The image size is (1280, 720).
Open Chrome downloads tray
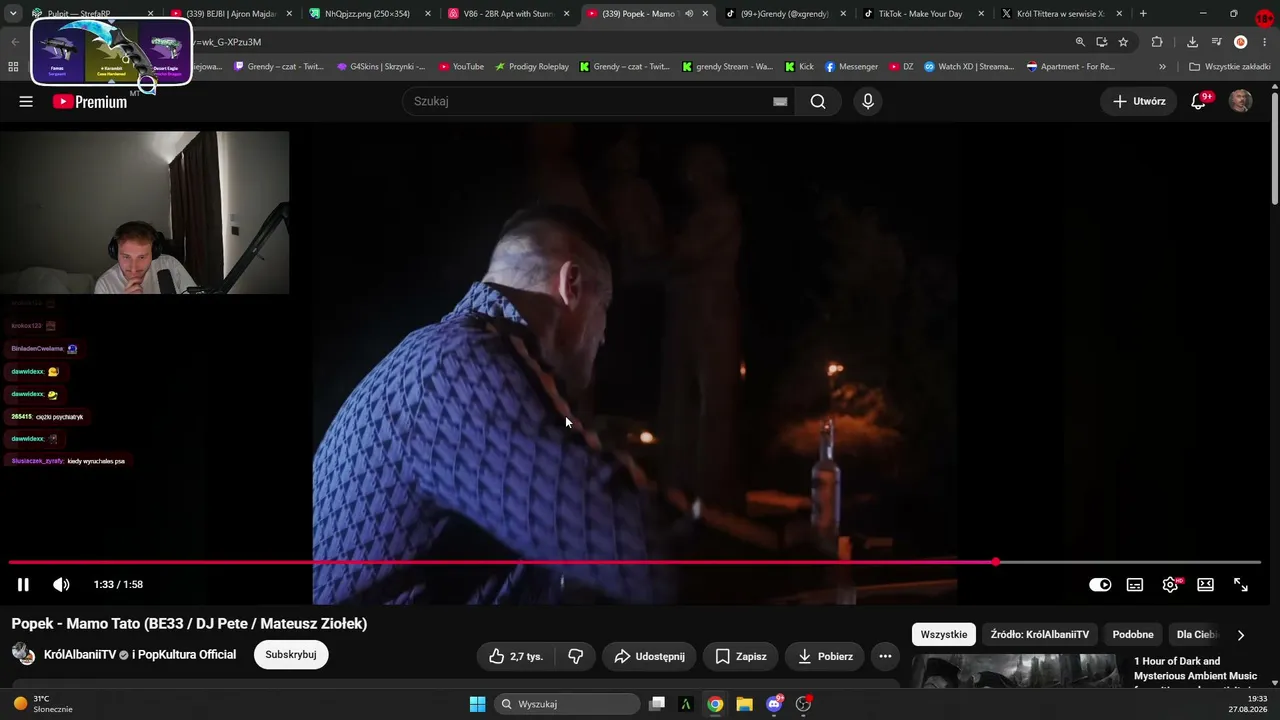[1192, 42]
